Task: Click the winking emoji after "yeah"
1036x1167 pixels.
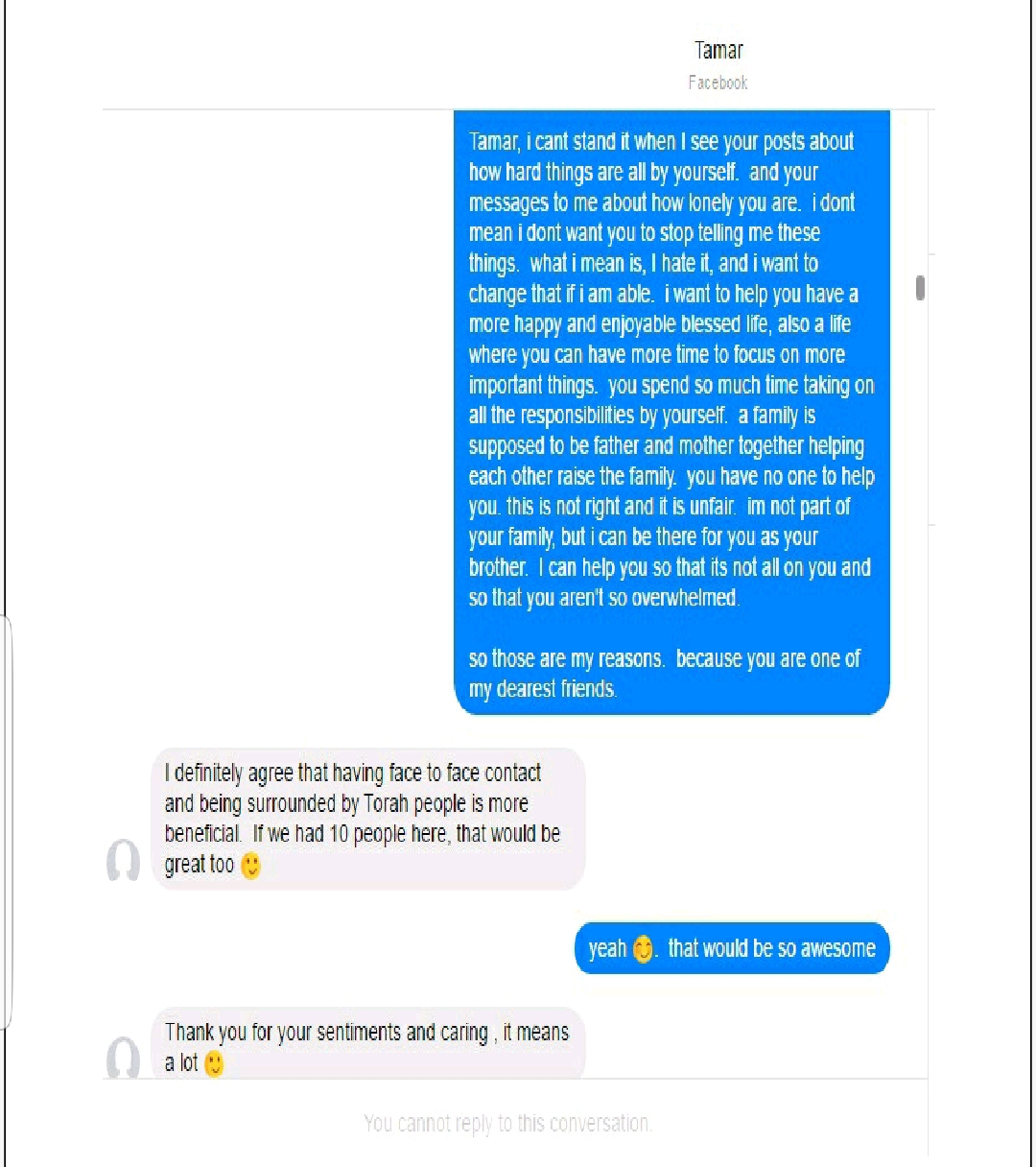Action: (644, 949)
